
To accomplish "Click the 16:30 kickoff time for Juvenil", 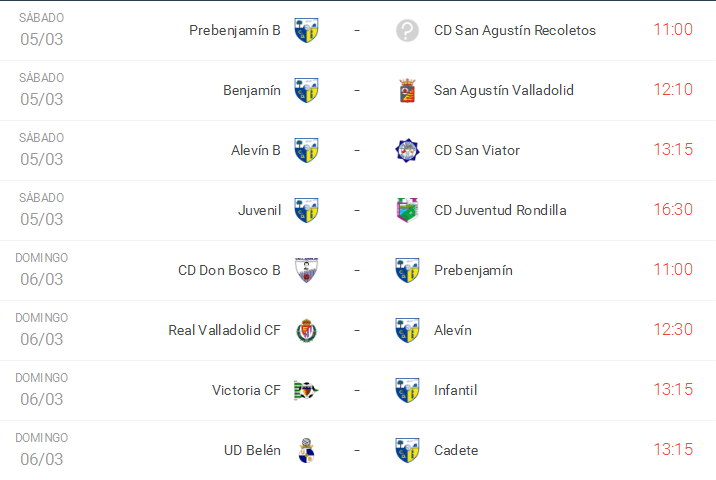I will pos(672,210).
